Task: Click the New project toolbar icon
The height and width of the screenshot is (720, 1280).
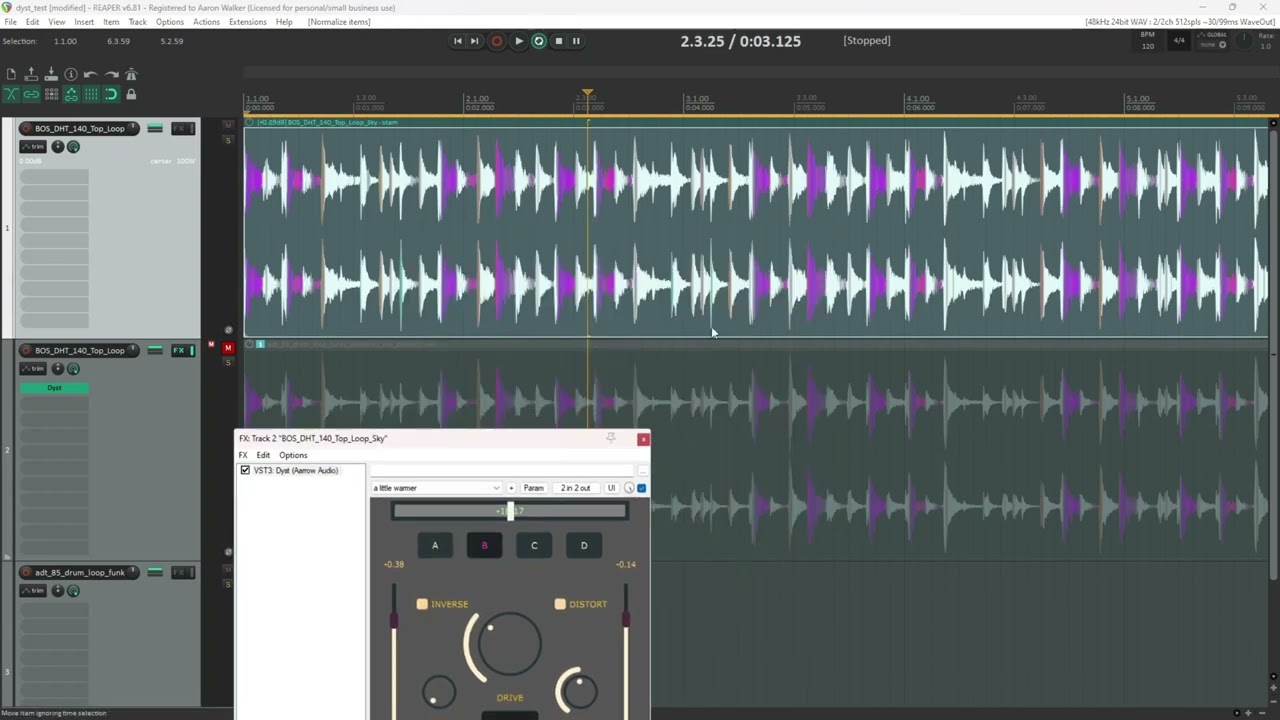Action: tap(11, 75)
